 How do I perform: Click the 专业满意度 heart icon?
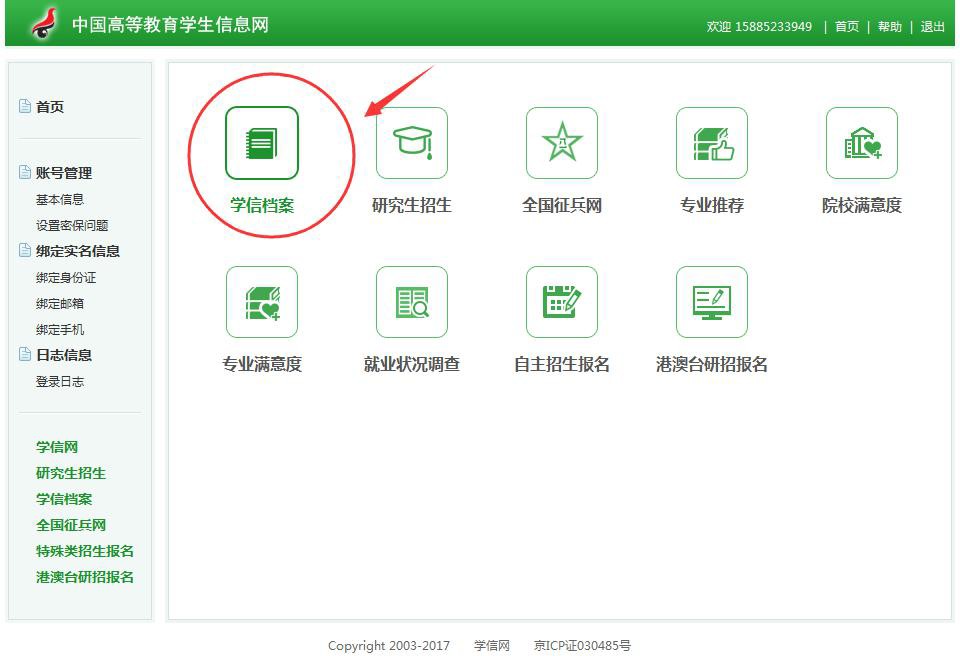coord(261,302)
